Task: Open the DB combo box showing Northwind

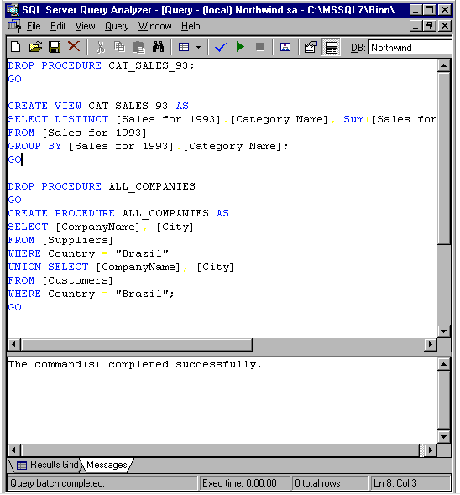Action: coord(411,47)
